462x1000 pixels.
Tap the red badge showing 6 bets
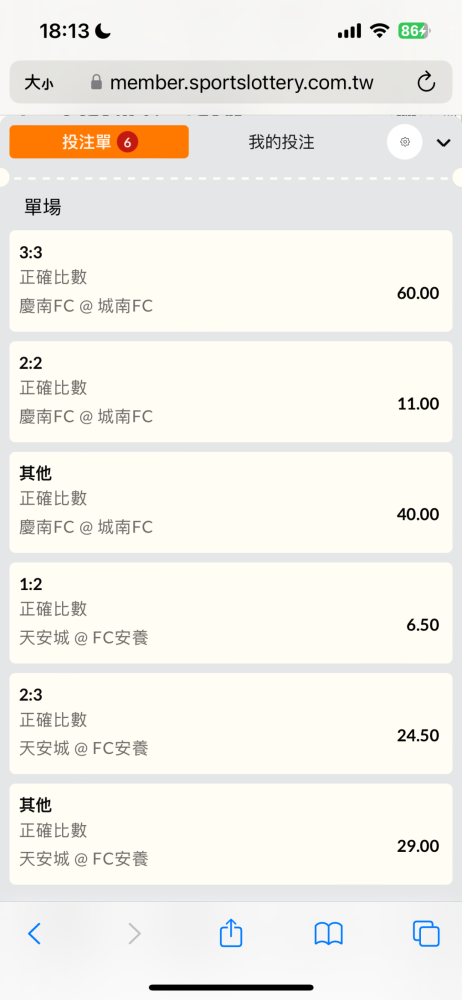coord(127,142)
